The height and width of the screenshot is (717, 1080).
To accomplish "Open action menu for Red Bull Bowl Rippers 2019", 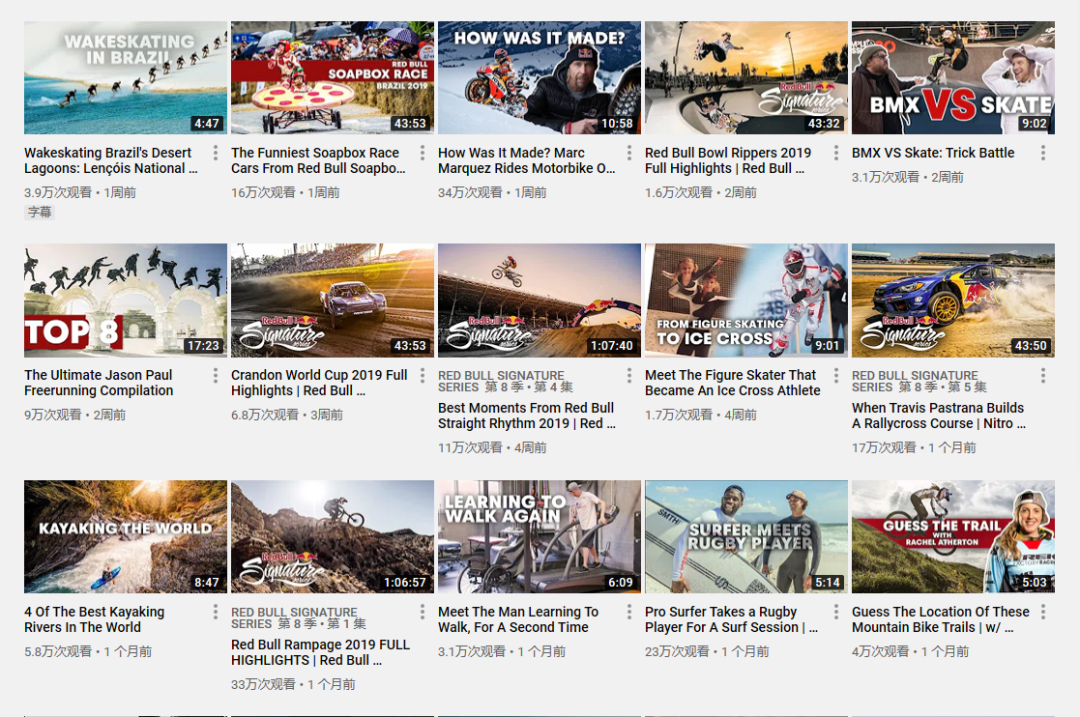I will 836,153.
